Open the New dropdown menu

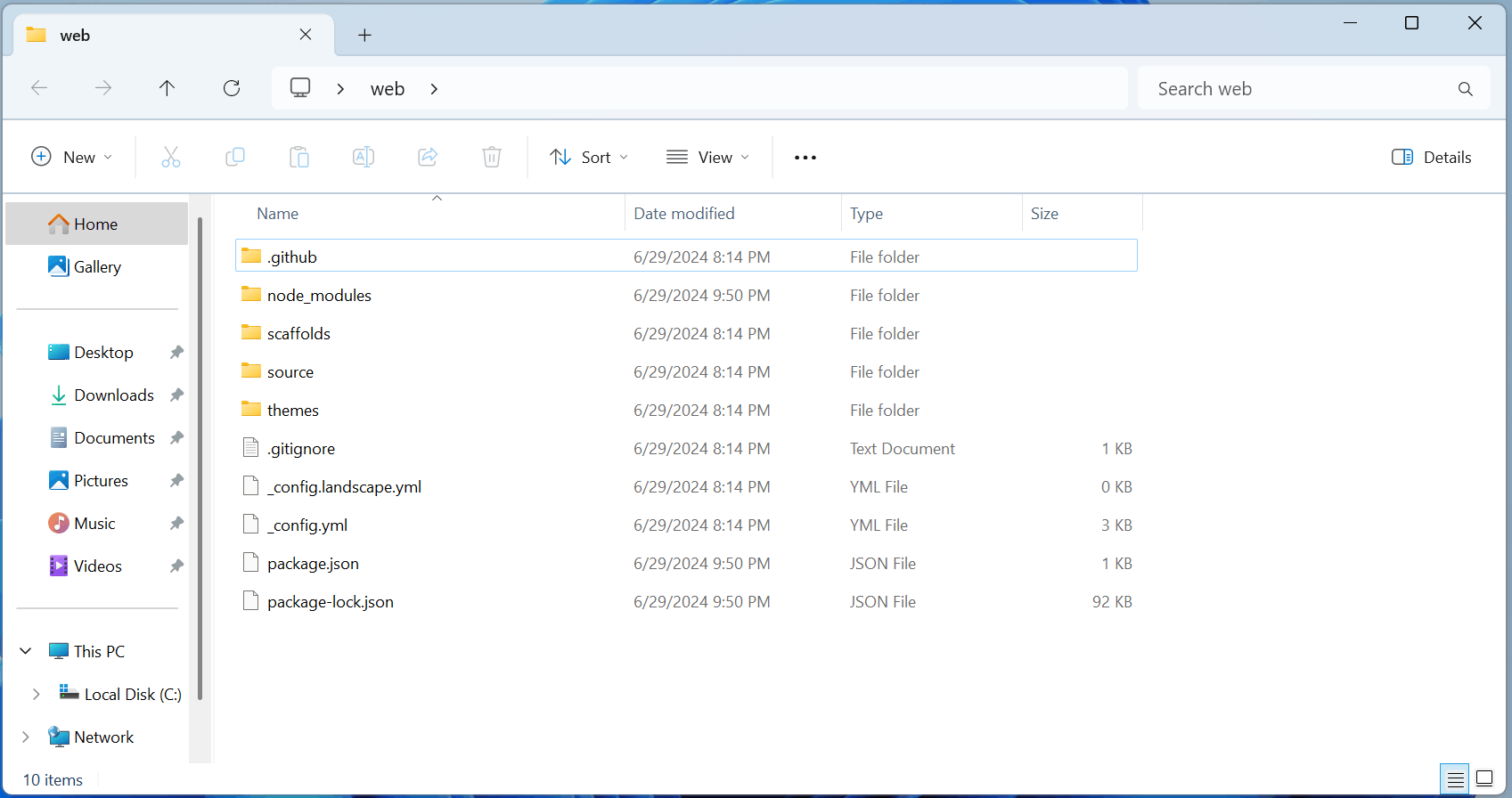point(71,158)
